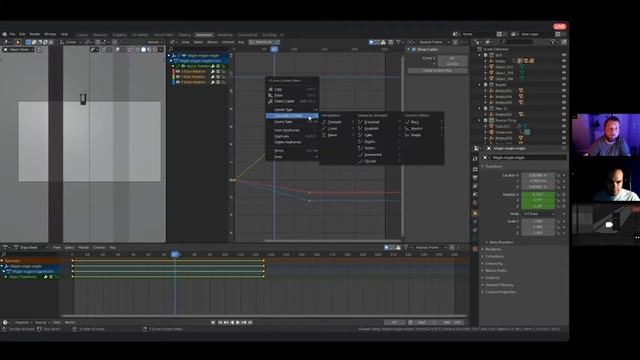Viewport: 640px width, 360px height.
Task: Expand the Custom Properties panel
Action: (x=500, y=292)
